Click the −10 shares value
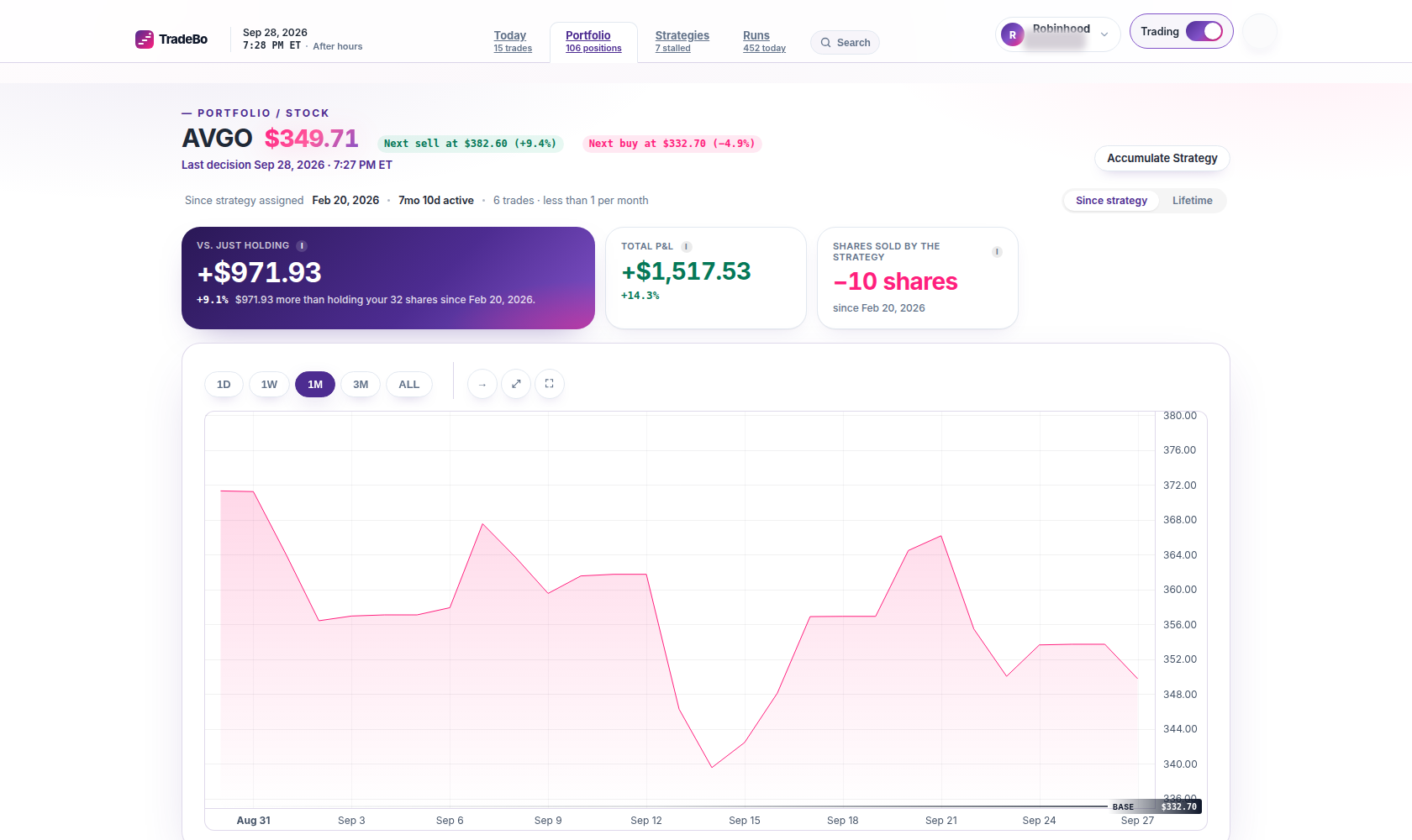The image size is (1412, 840). tap(895, 281)
